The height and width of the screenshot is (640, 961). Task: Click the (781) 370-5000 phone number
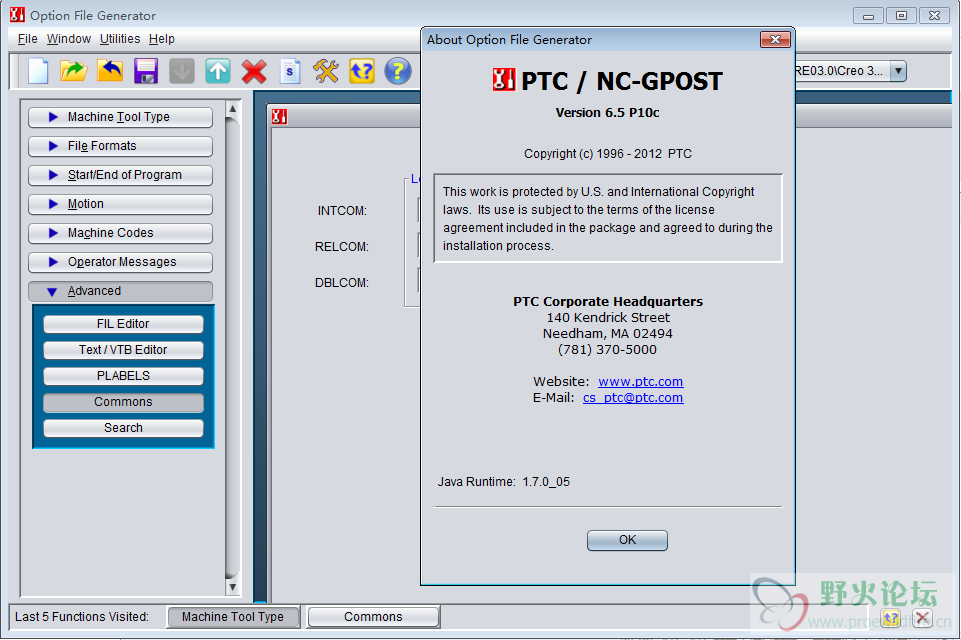coord(607,349)
